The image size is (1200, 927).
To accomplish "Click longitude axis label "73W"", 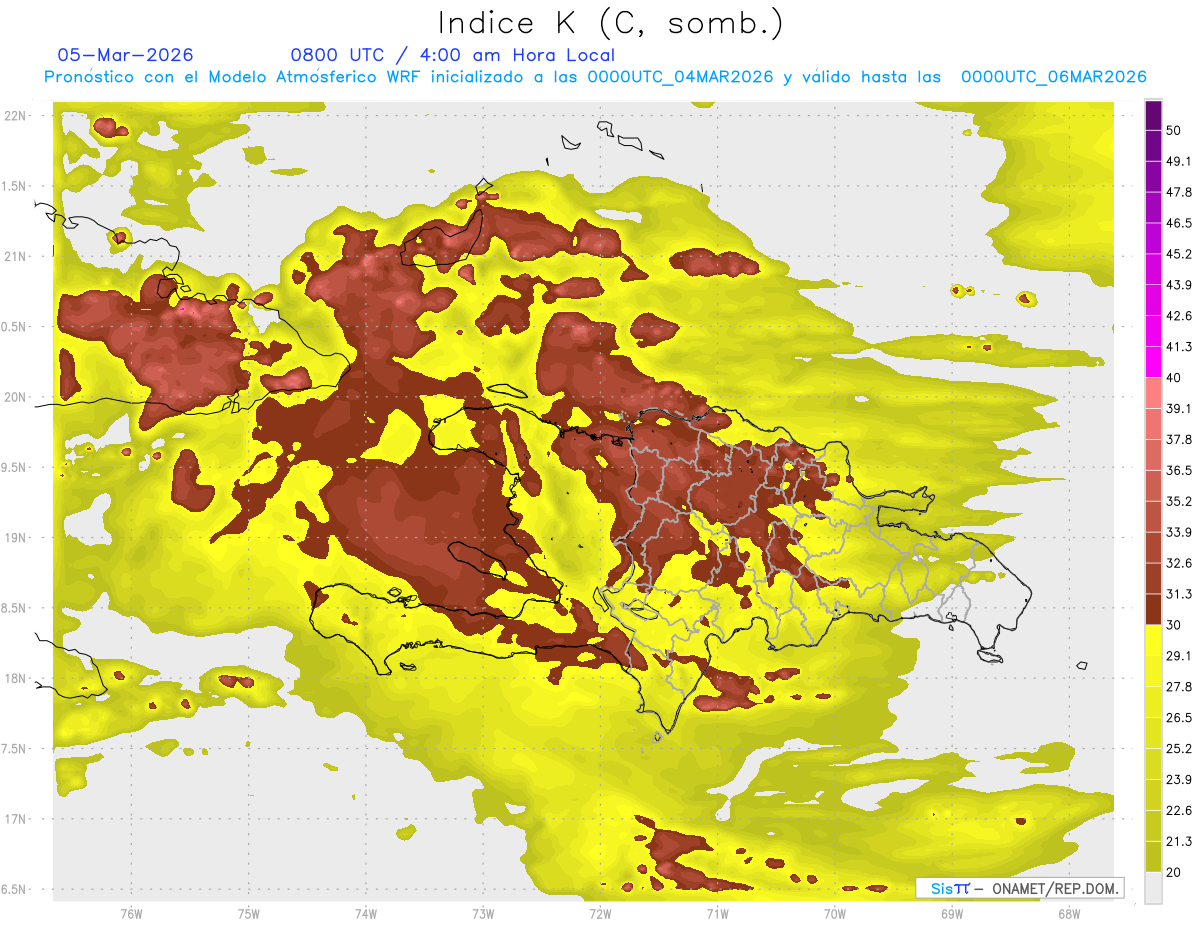I will (x=483, y=913).
